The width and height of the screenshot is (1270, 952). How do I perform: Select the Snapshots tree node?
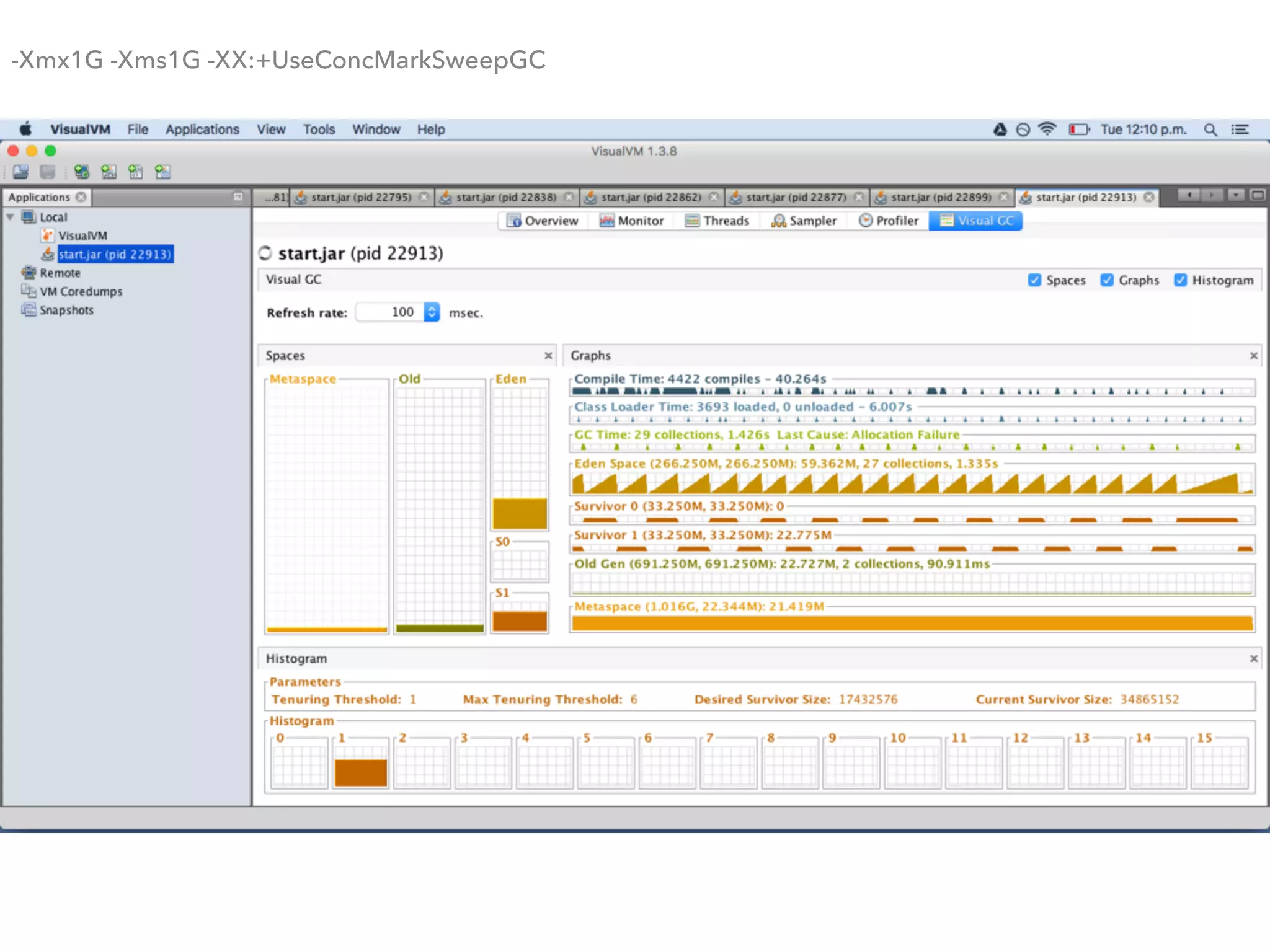(x=66, y=311)
